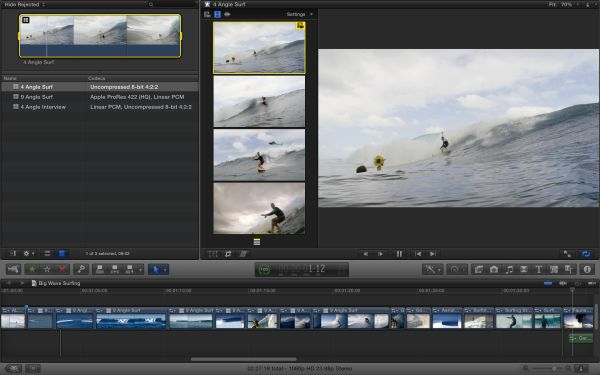Enable audio-only angle switching

tap(227, 14)
